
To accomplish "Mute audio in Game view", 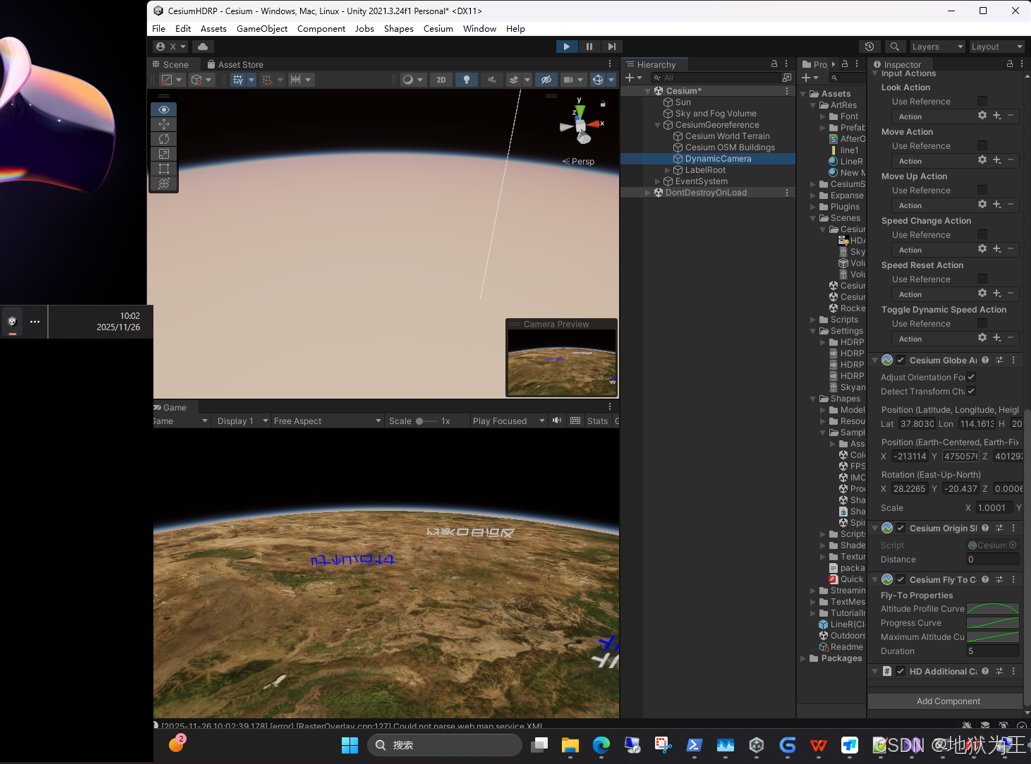I will pyautogui.click(x=557, y=421).
